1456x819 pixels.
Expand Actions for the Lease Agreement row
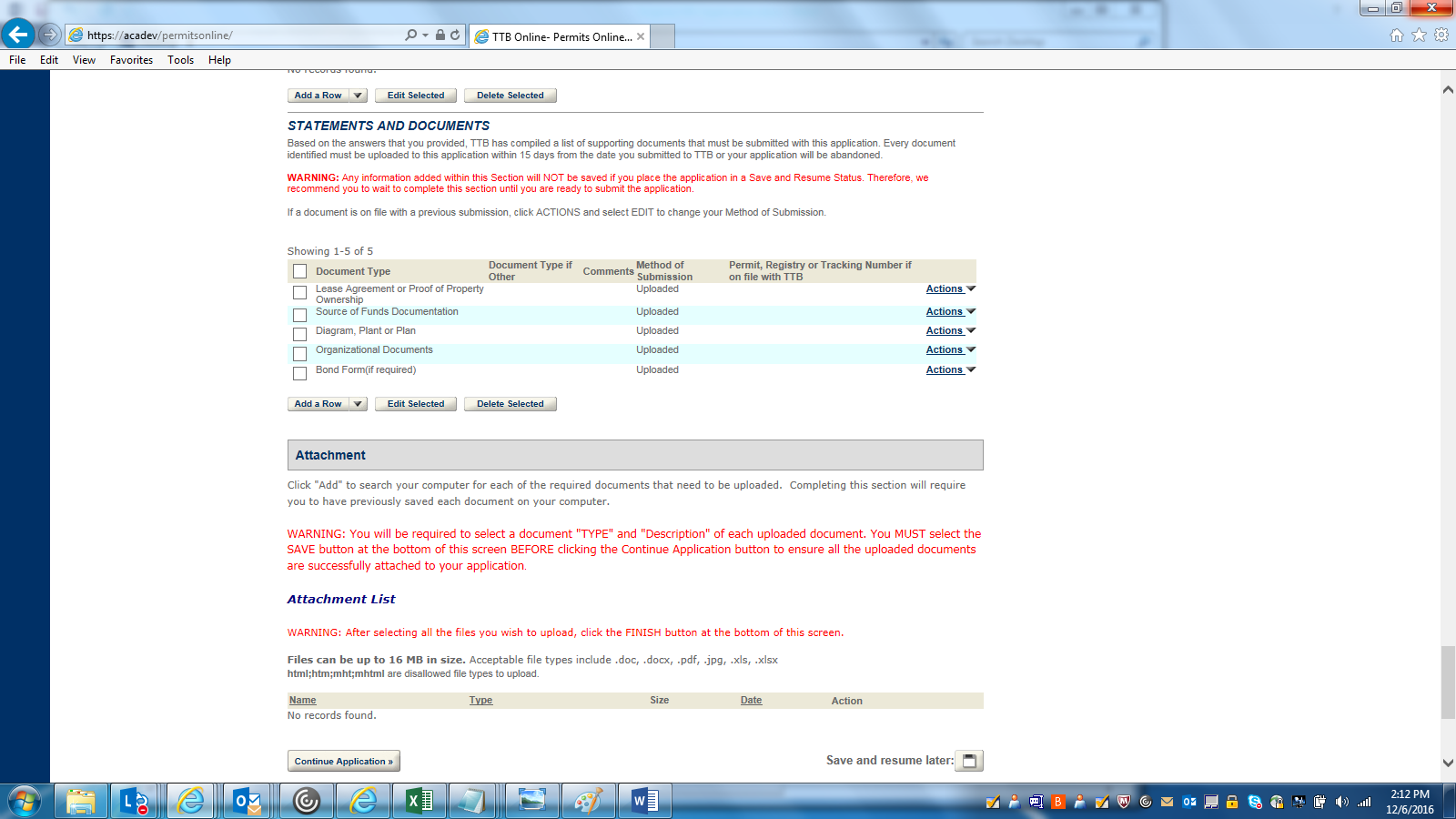point(951,288)
